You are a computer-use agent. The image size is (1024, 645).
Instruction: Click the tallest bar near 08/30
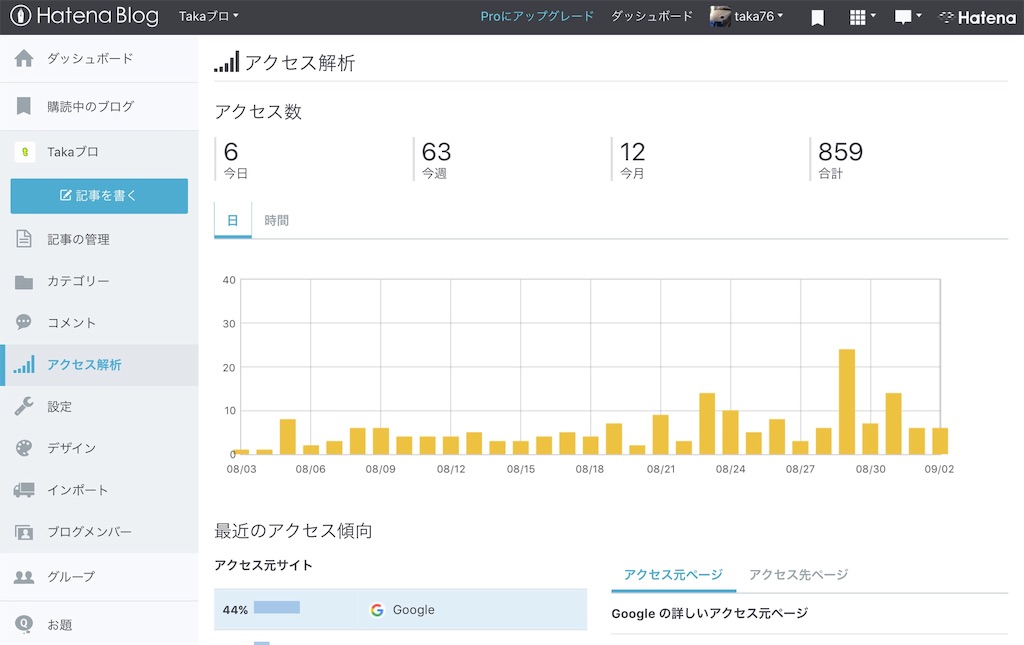click(847, 401)
